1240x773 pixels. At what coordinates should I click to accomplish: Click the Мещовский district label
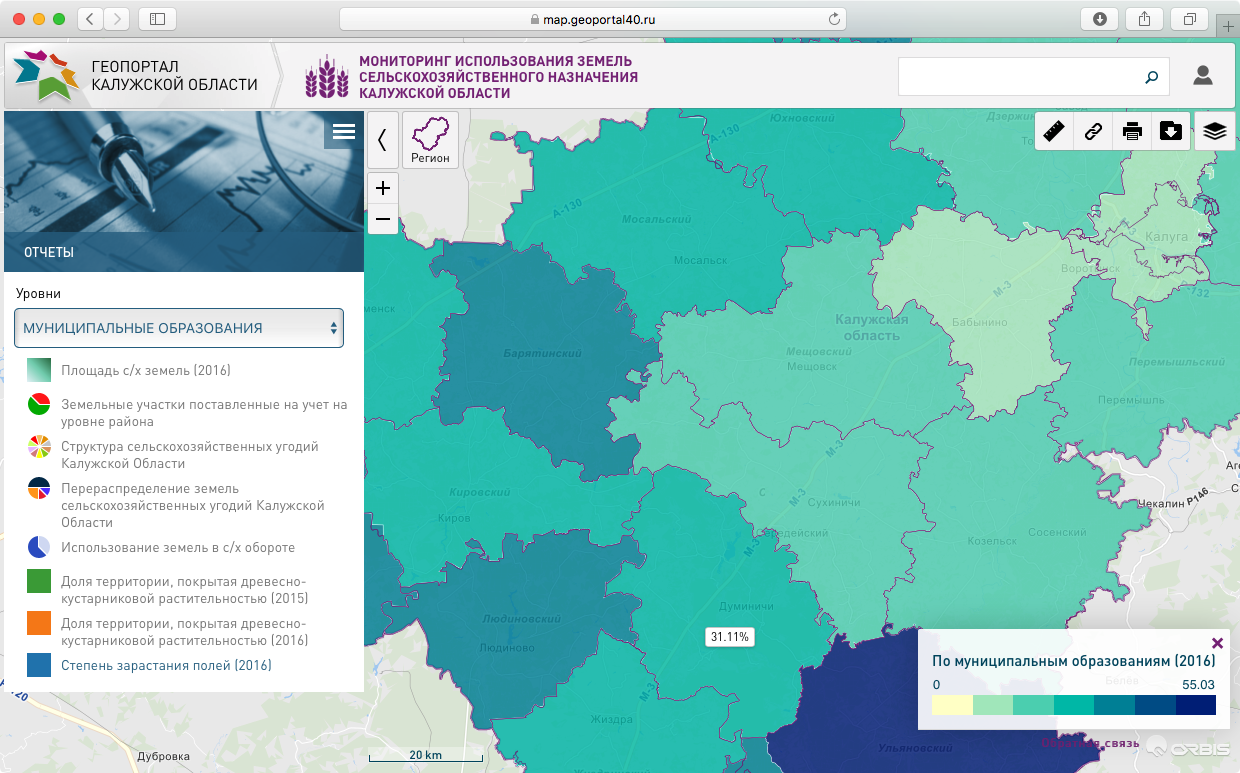[x=819, y=352]
